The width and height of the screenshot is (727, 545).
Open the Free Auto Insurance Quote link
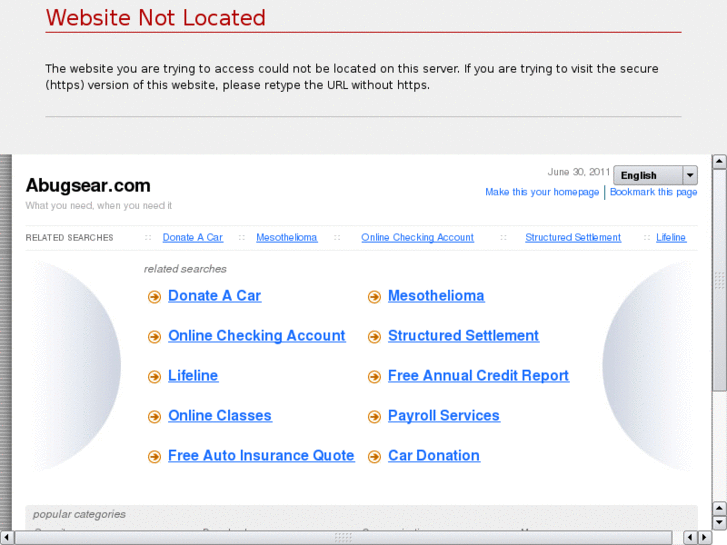tap(261, 455)
